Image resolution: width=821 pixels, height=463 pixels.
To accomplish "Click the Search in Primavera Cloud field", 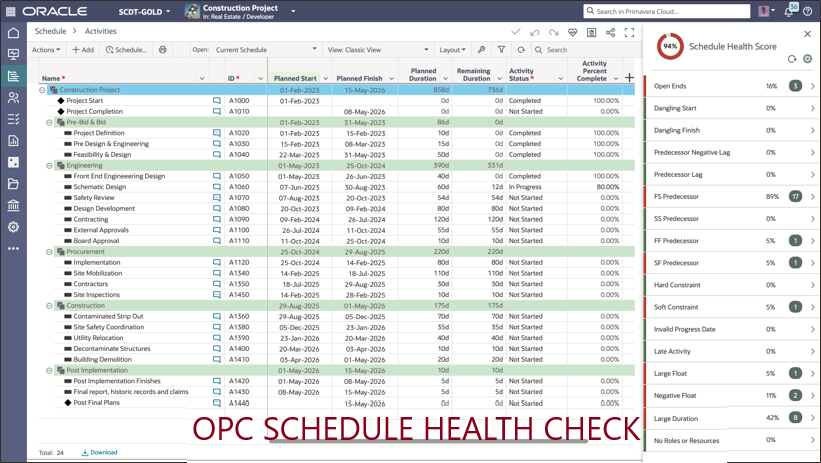I will (x=678, y=12).
